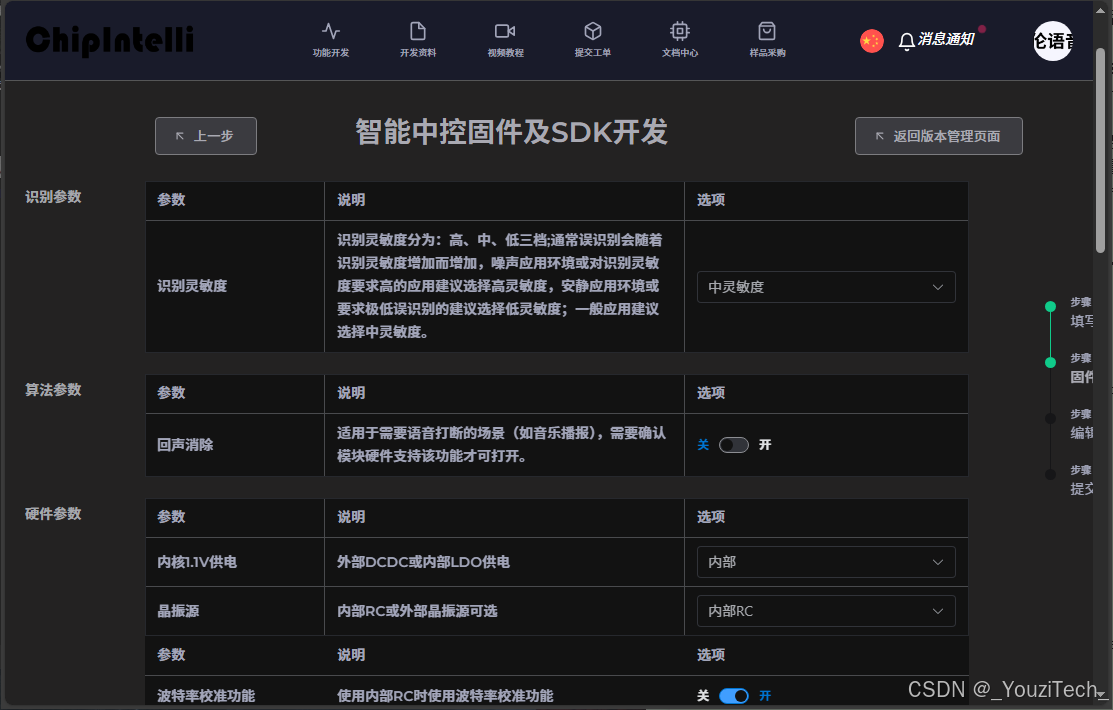Disable the 波特率校准功能 toggle

pos(734,695)
